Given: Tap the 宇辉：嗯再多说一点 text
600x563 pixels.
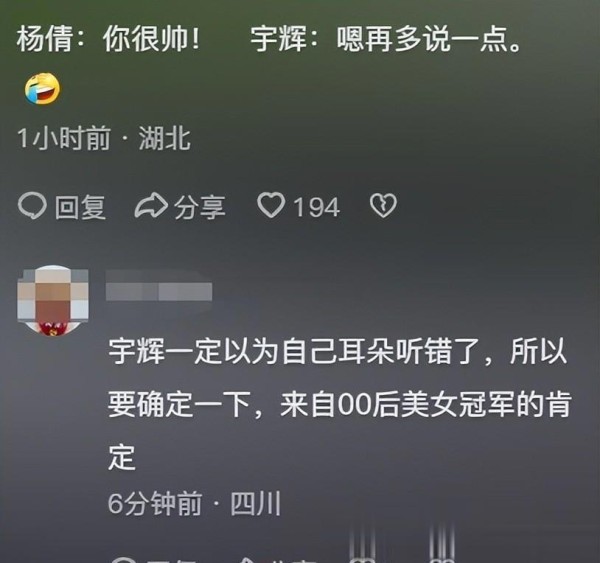Looking at the screenshot, I should 386,39.
